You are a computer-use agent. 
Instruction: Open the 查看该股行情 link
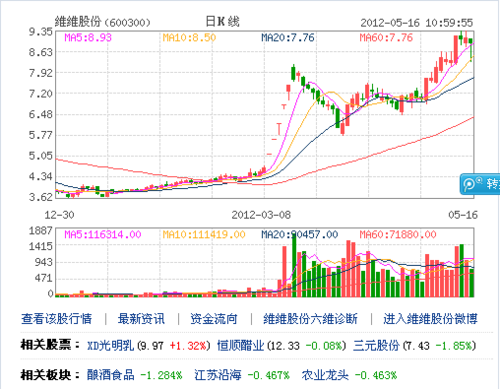click(x=56, y=319)
